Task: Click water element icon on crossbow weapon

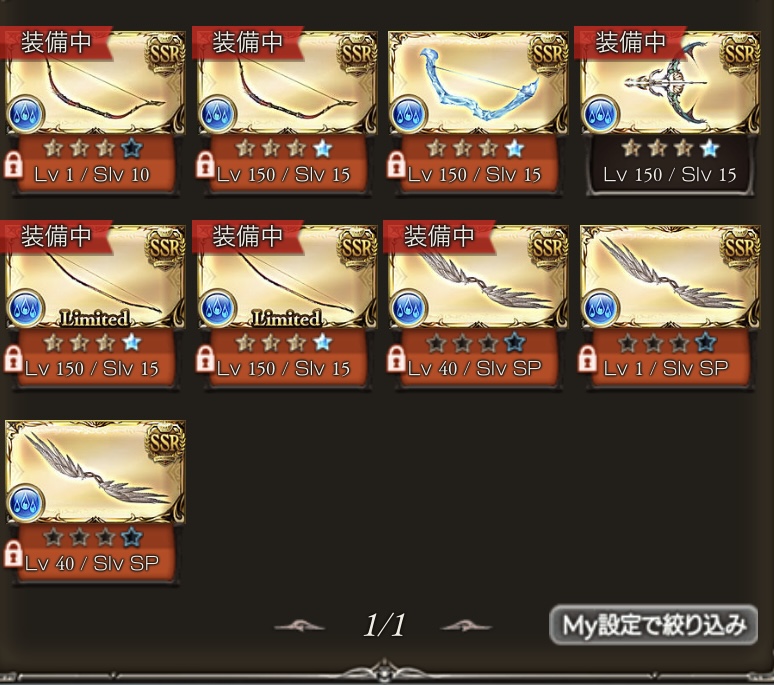Action: (x=600, y=114)
